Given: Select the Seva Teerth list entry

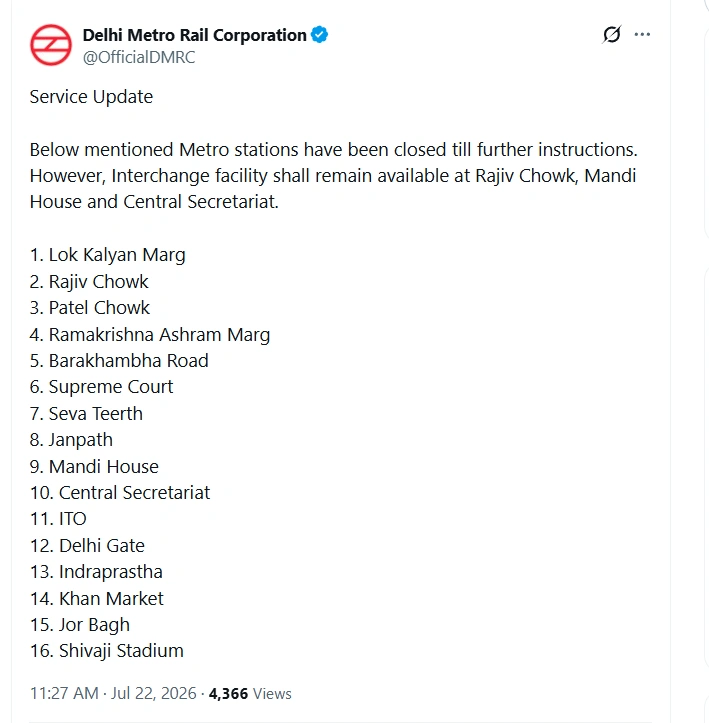Looking at the screenshot, I should click(x=86, y=414).
